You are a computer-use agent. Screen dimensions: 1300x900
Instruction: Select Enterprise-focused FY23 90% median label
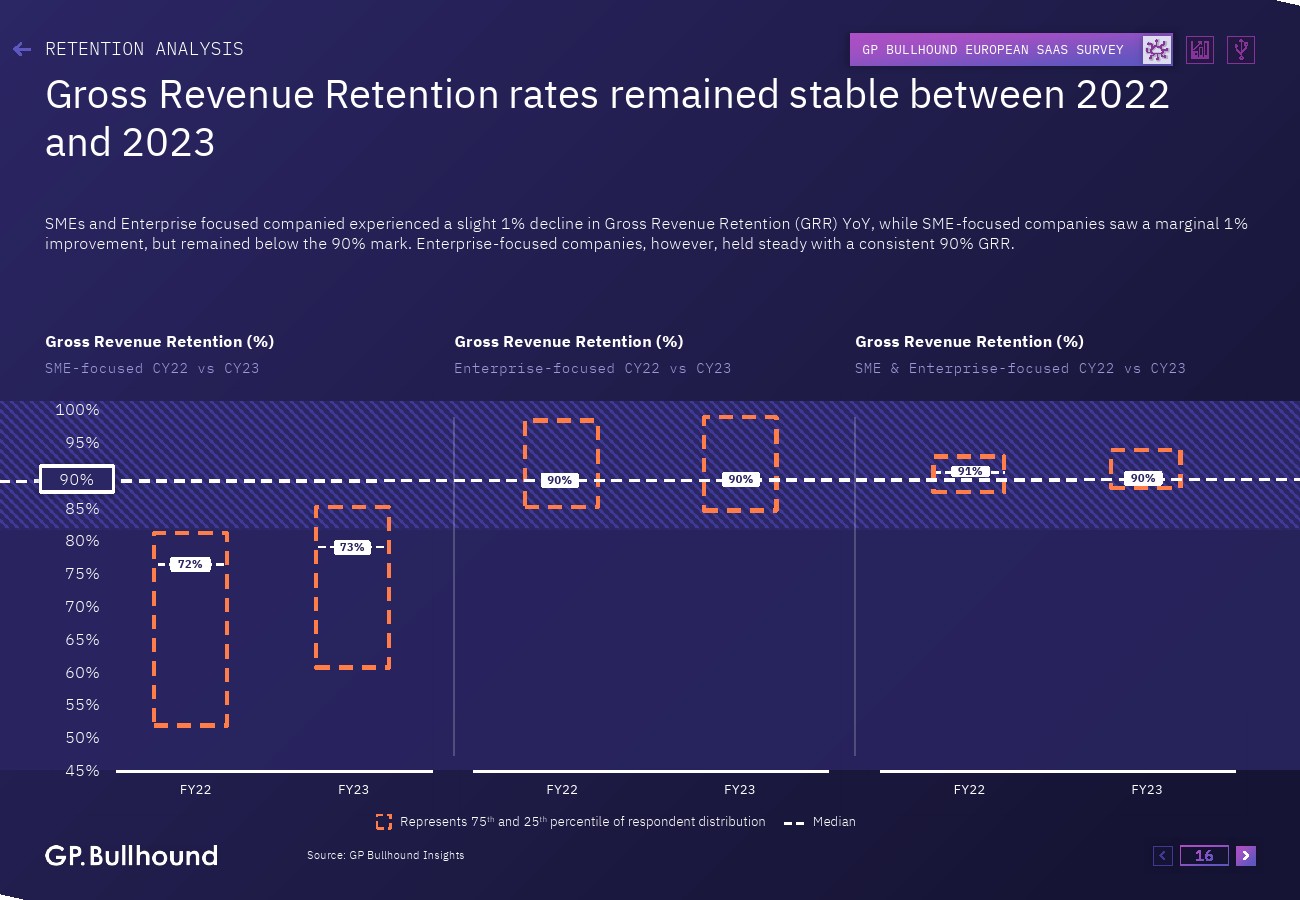coord(740,479)
